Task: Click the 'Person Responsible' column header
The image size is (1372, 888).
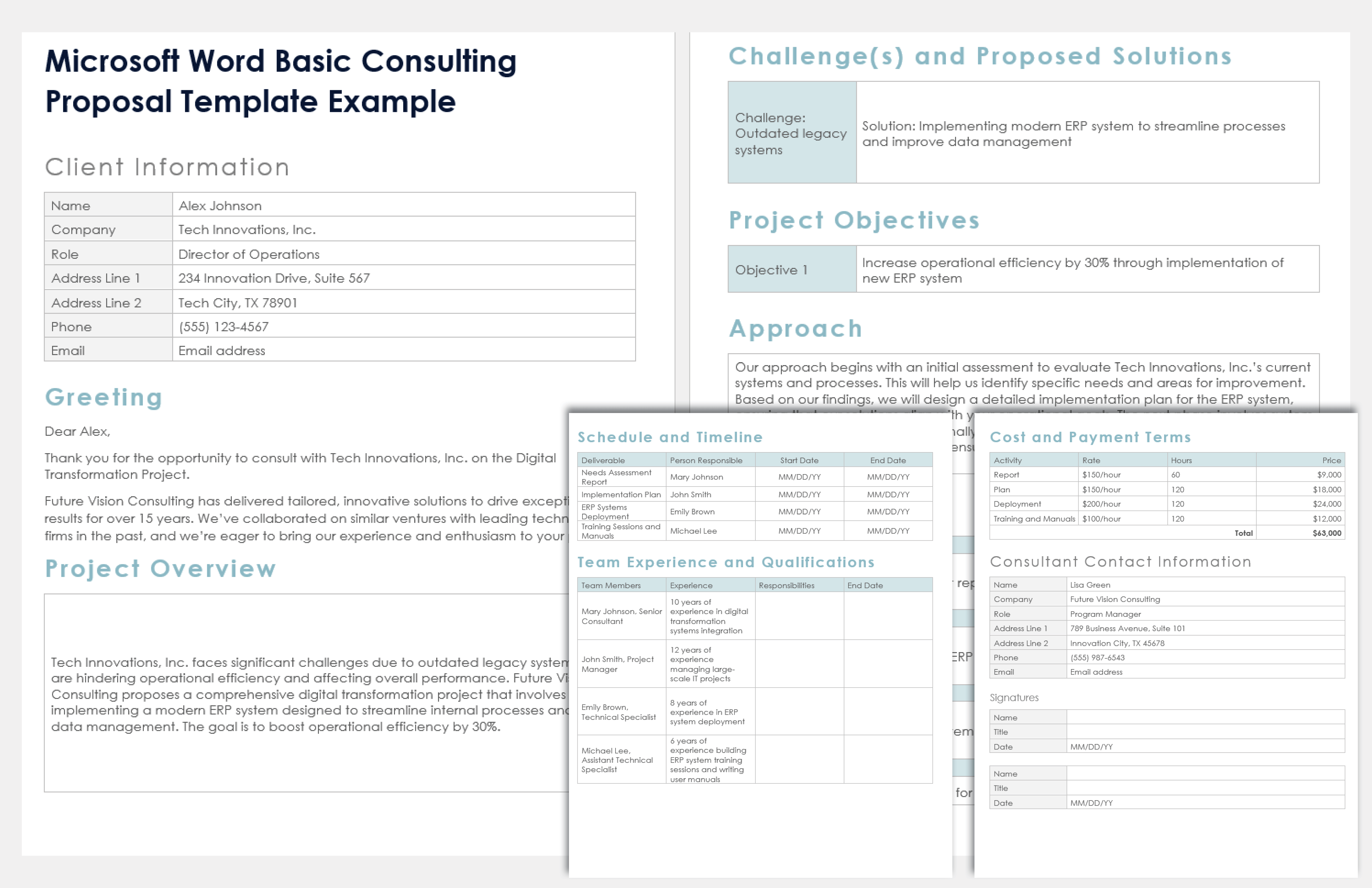Action: [x=711, y=460]
